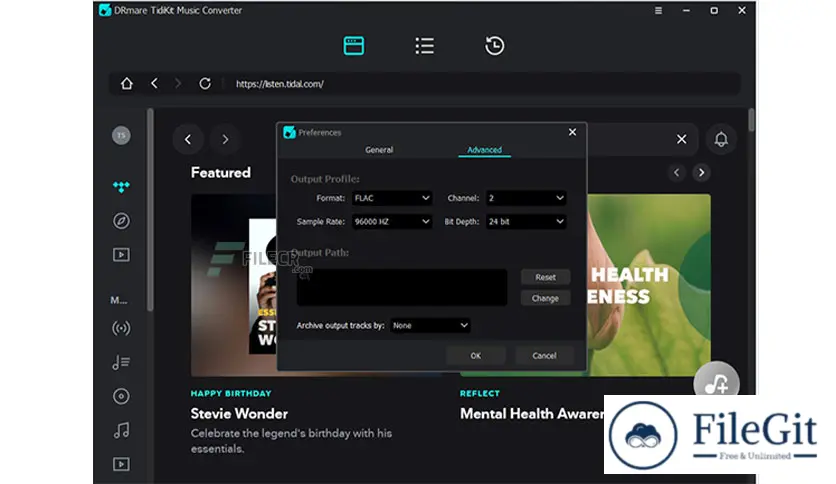Click the main page vertical scrollbar
The image size is (836, 484).
pos(751,120)
